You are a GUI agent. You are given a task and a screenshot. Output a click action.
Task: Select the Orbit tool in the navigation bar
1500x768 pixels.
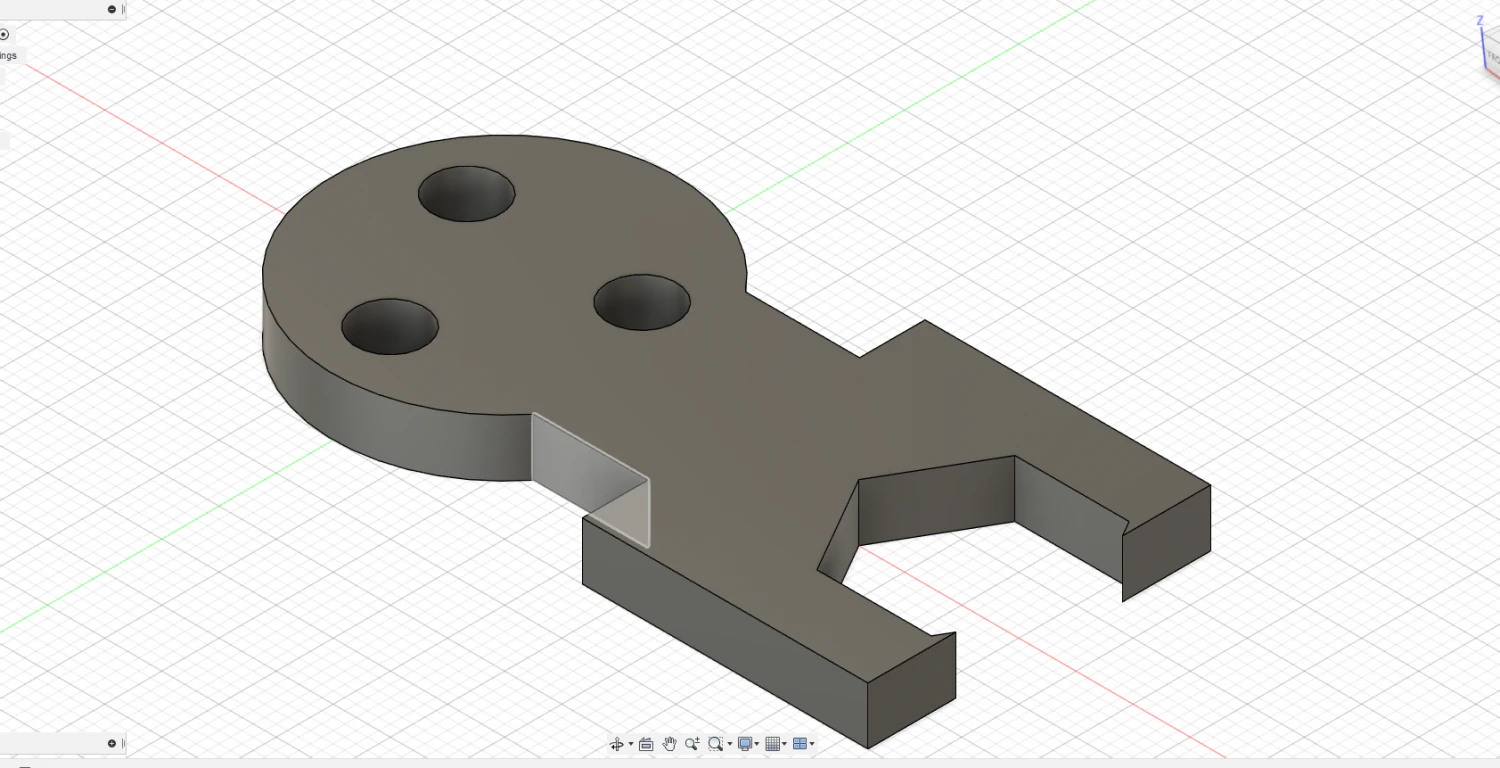(617, 743)
